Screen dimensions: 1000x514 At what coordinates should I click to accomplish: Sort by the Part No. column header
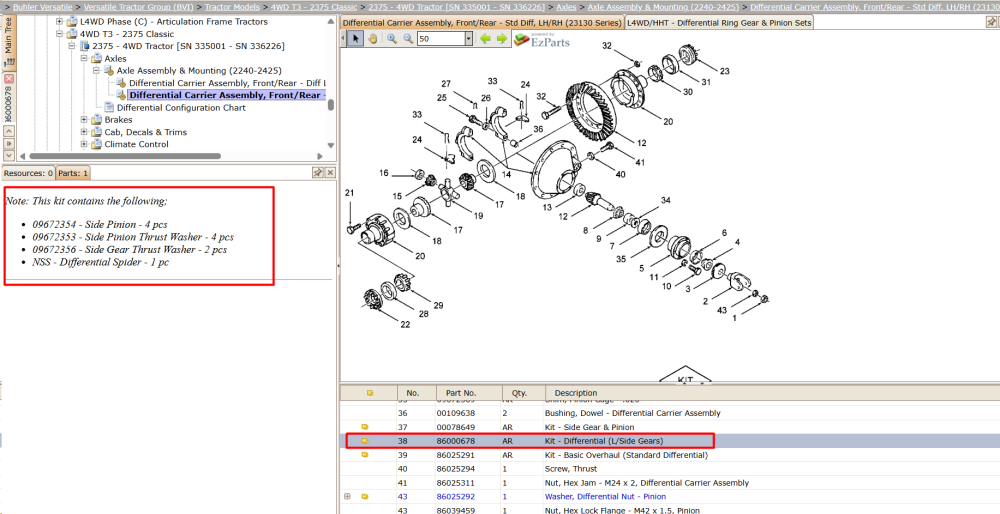(469, 393)
